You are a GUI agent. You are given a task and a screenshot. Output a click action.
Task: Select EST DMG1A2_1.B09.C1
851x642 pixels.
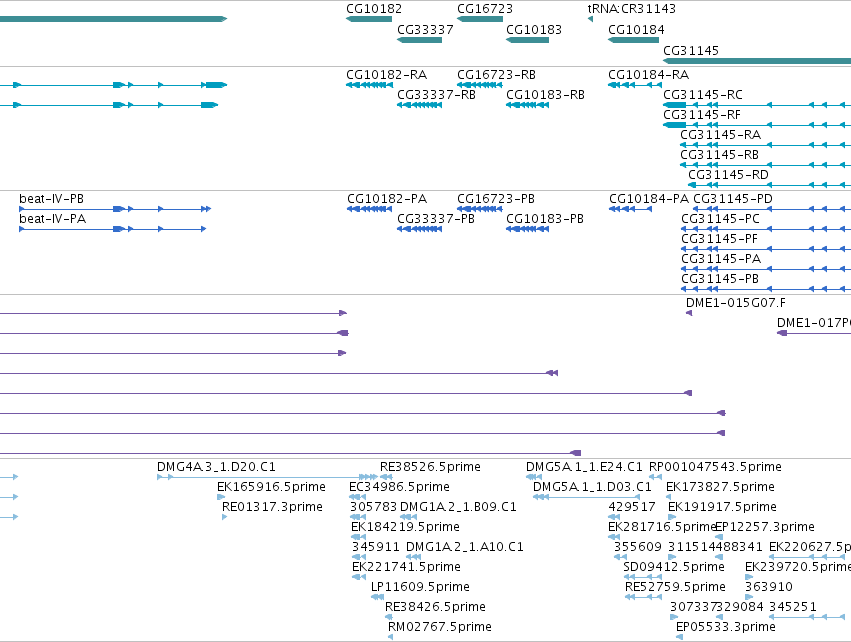pyautogui.click(x=458, y=507)
